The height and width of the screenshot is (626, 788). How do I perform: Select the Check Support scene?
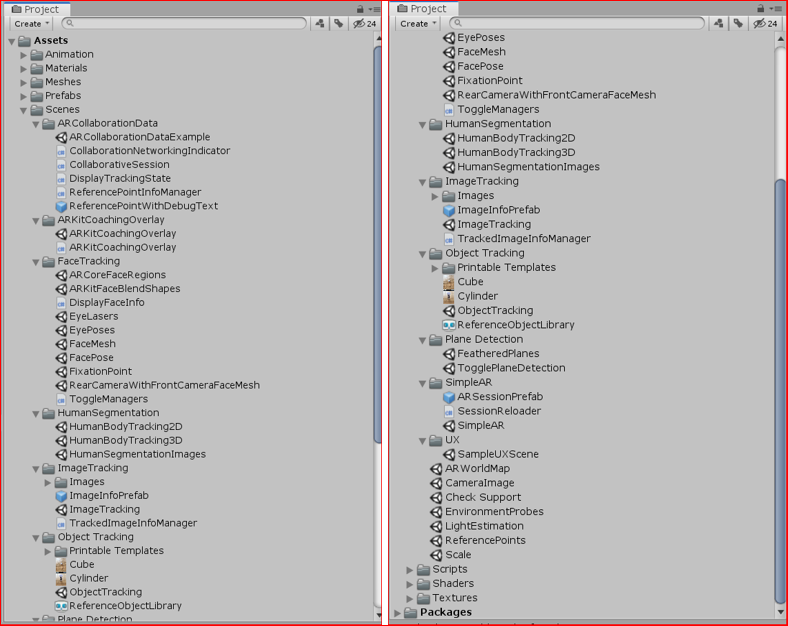pyautogui.click(x=482, y=497)
